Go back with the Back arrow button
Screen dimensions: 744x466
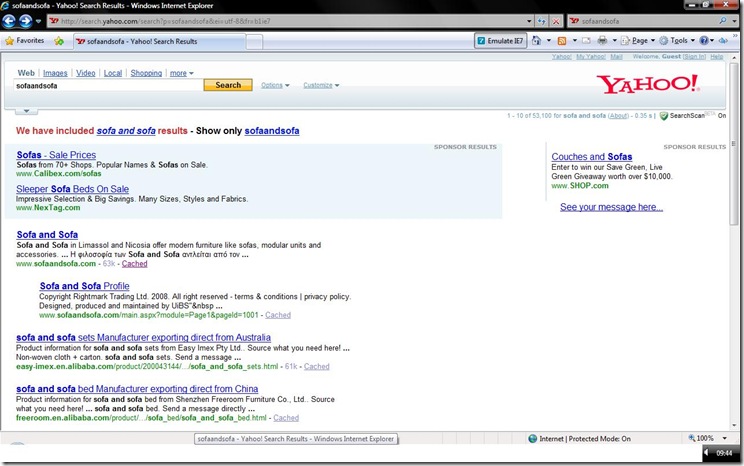(9, 21)
